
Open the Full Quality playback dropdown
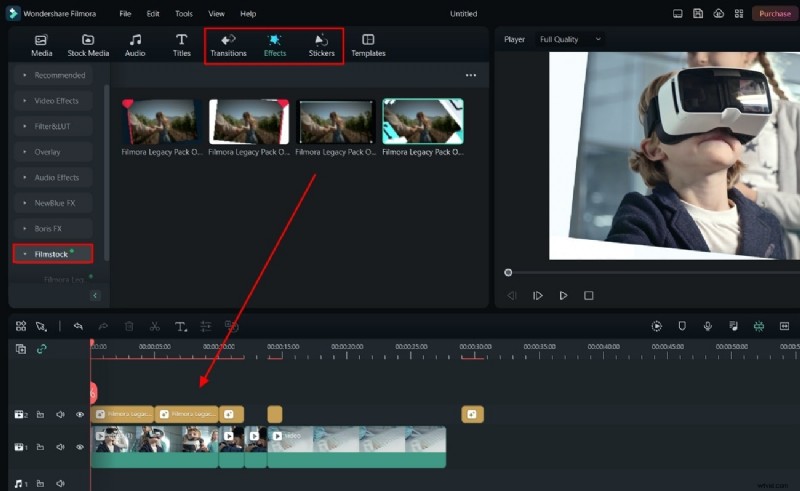coord(570,39)
